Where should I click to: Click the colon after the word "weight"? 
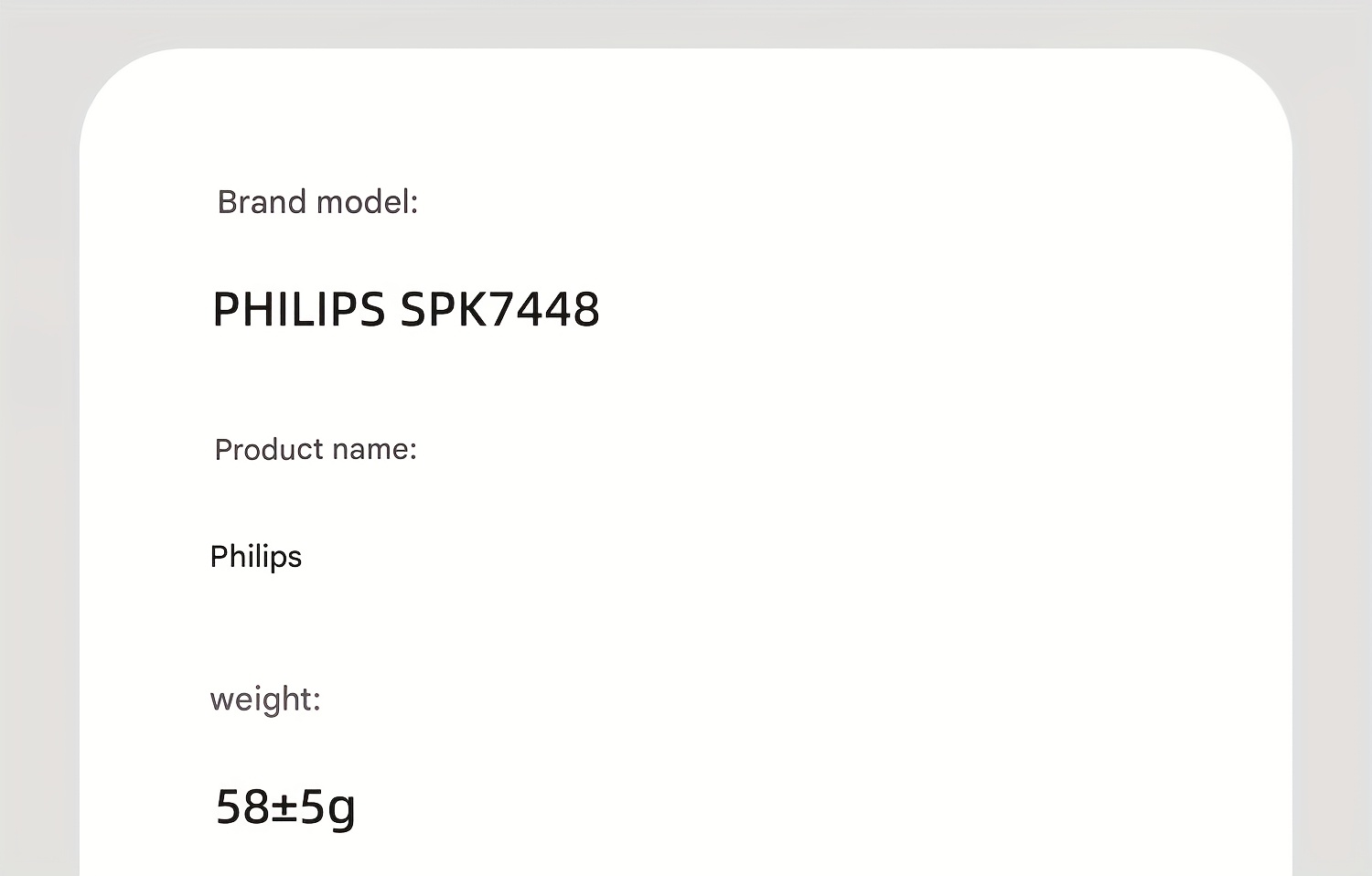(317, 701)
